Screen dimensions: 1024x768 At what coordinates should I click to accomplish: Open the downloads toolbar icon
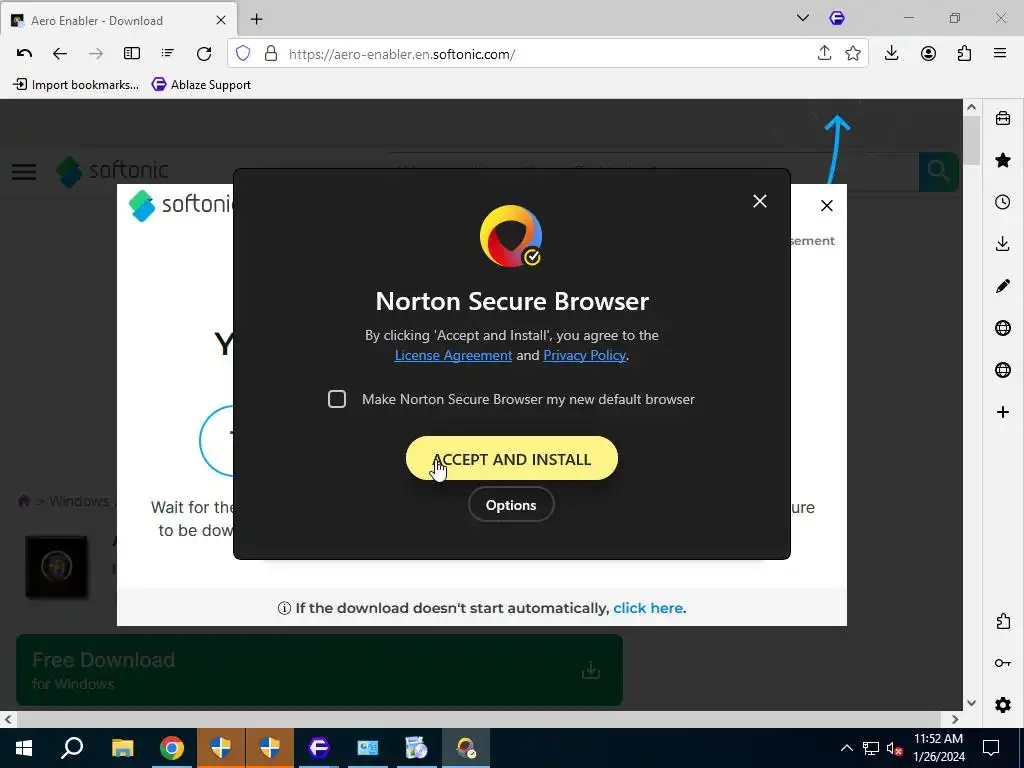click(891, 54)
